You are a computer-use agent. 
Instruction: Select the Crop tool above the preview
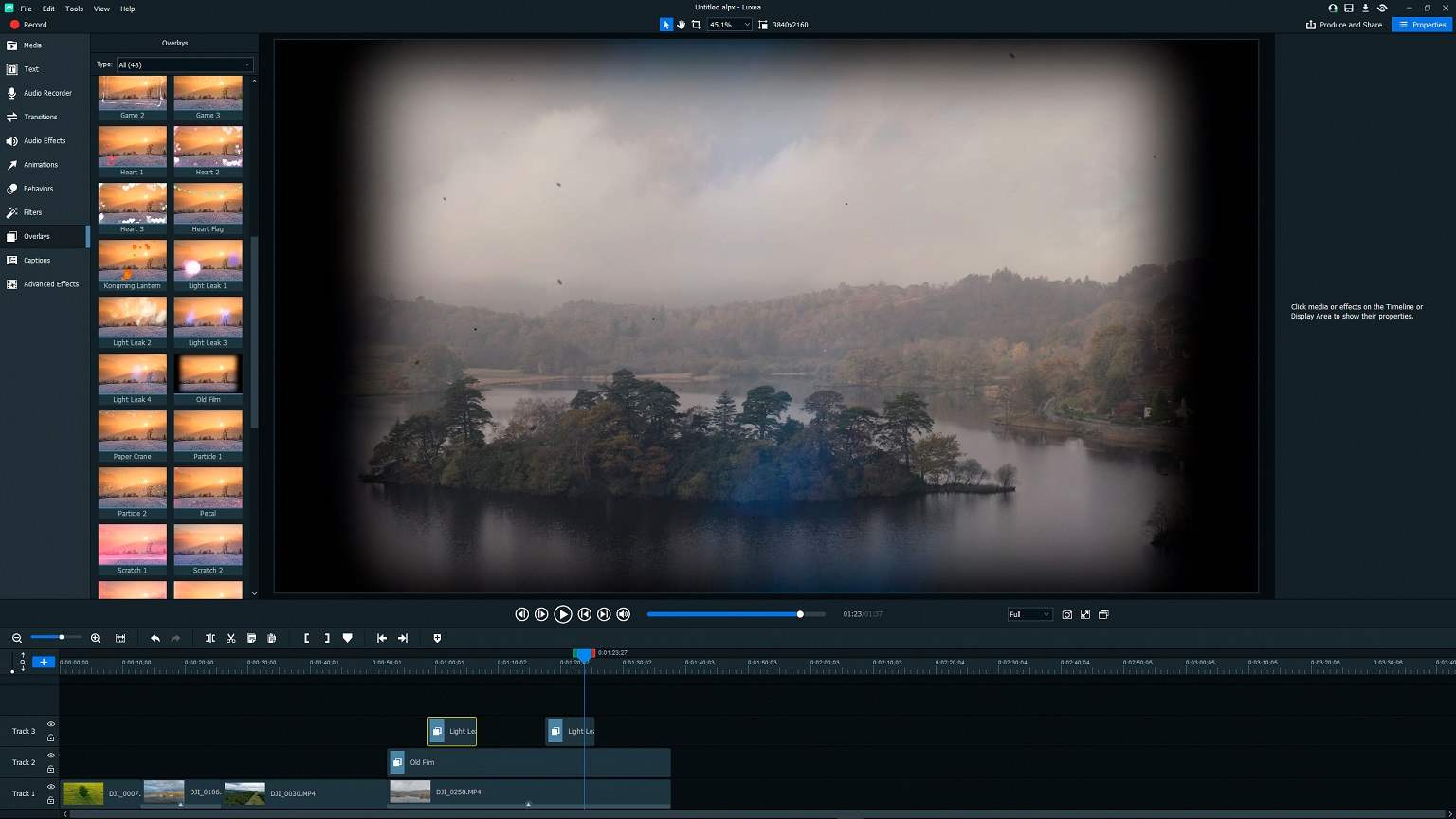click(696, 25)
